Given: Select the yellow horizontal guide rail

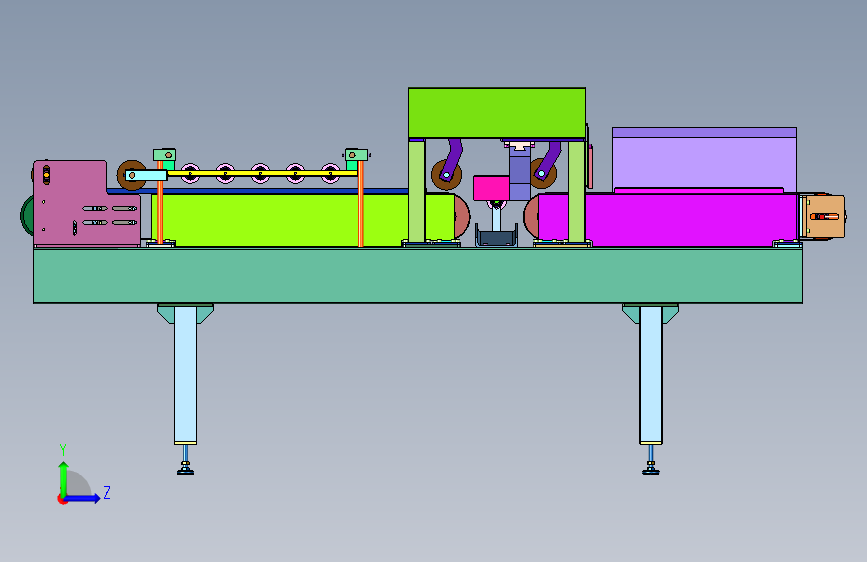Looking at the screenshot, I should pos(262,173).
